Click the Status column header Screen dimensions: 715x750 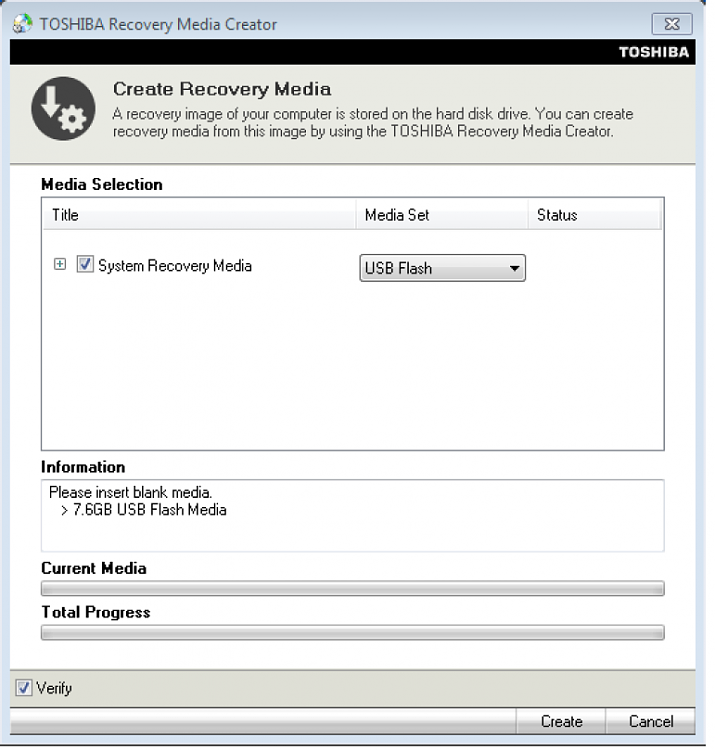coord(594,215)
